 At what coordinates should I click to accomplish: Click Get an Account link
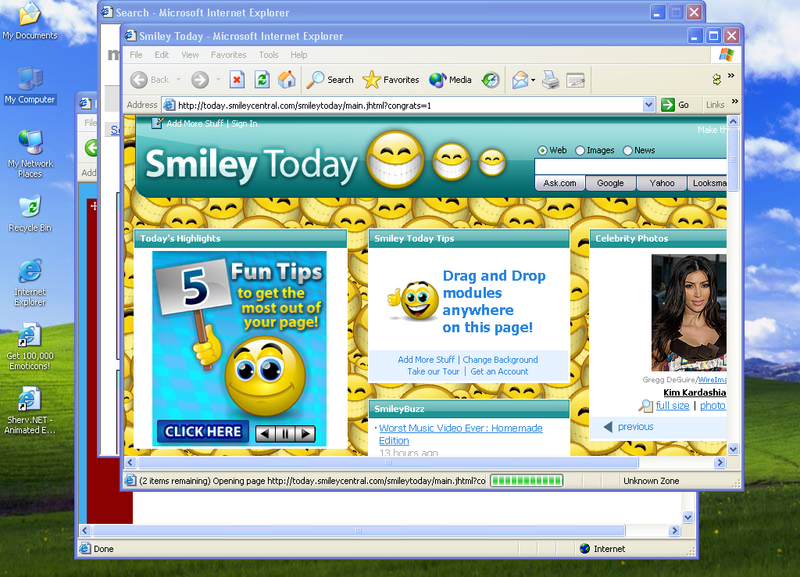coord(499,371)
